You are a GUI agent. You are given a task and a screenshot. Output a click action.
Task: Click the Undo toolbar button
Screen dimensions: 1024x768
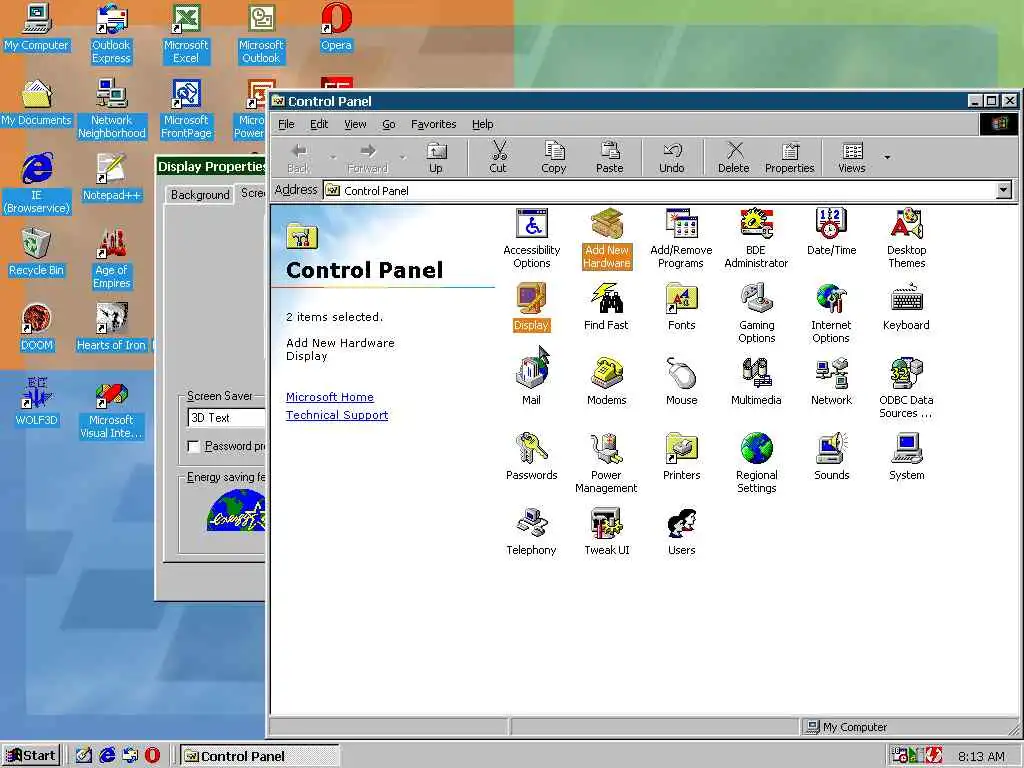671,158
